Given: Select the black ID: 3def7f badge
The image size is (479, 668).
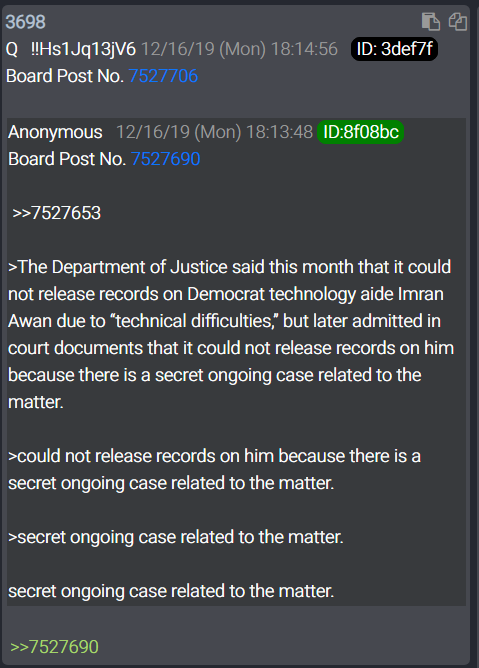Looking at the screenshot, I should pyautogui.click(x=394, y=49).
